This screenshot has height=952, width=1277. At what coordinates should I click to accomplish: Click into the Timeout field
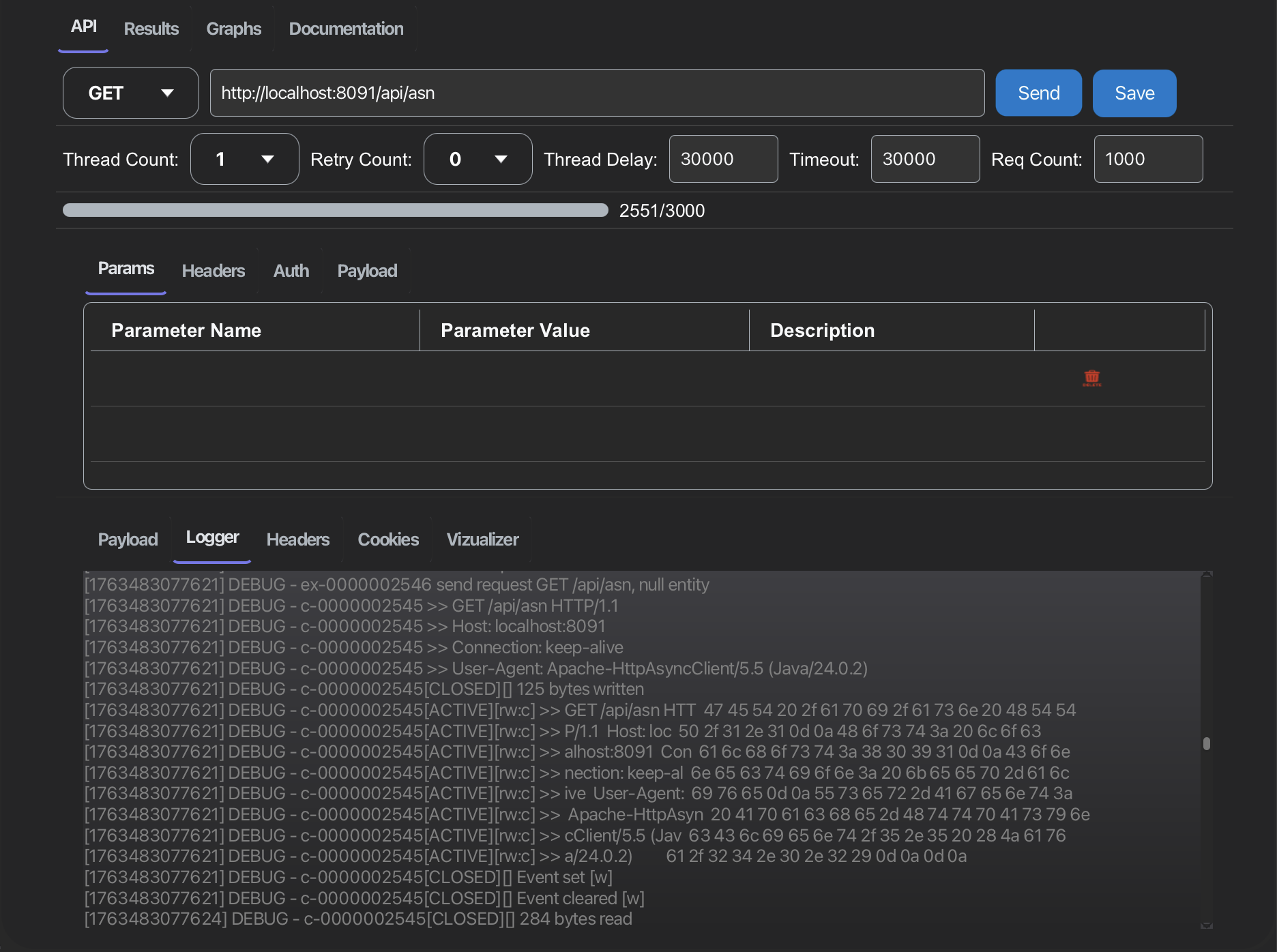(925, 159)
